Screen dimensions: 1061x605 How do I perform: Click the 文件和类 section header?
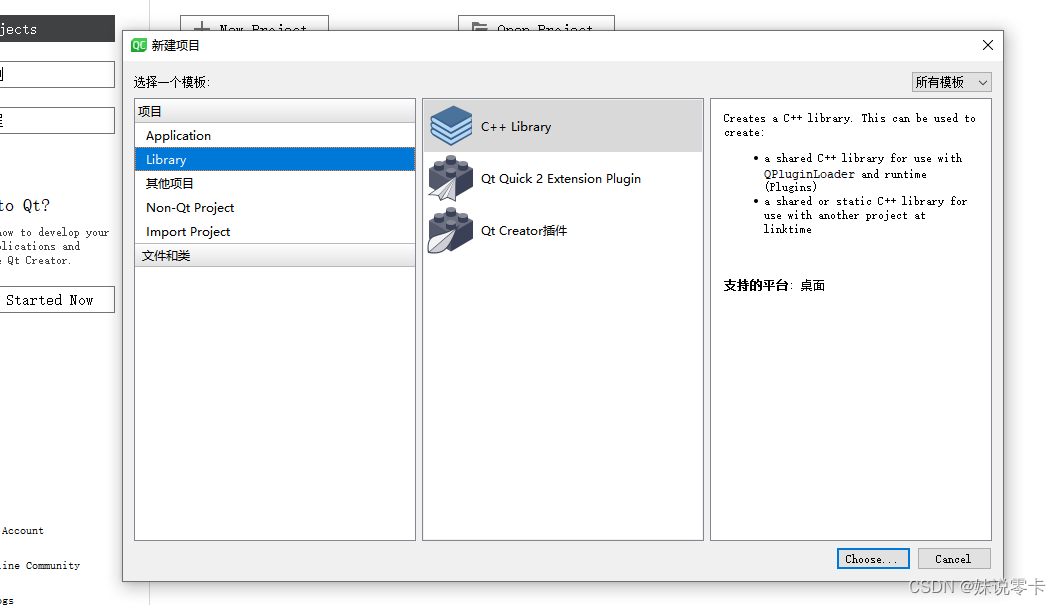pos(275,256)
